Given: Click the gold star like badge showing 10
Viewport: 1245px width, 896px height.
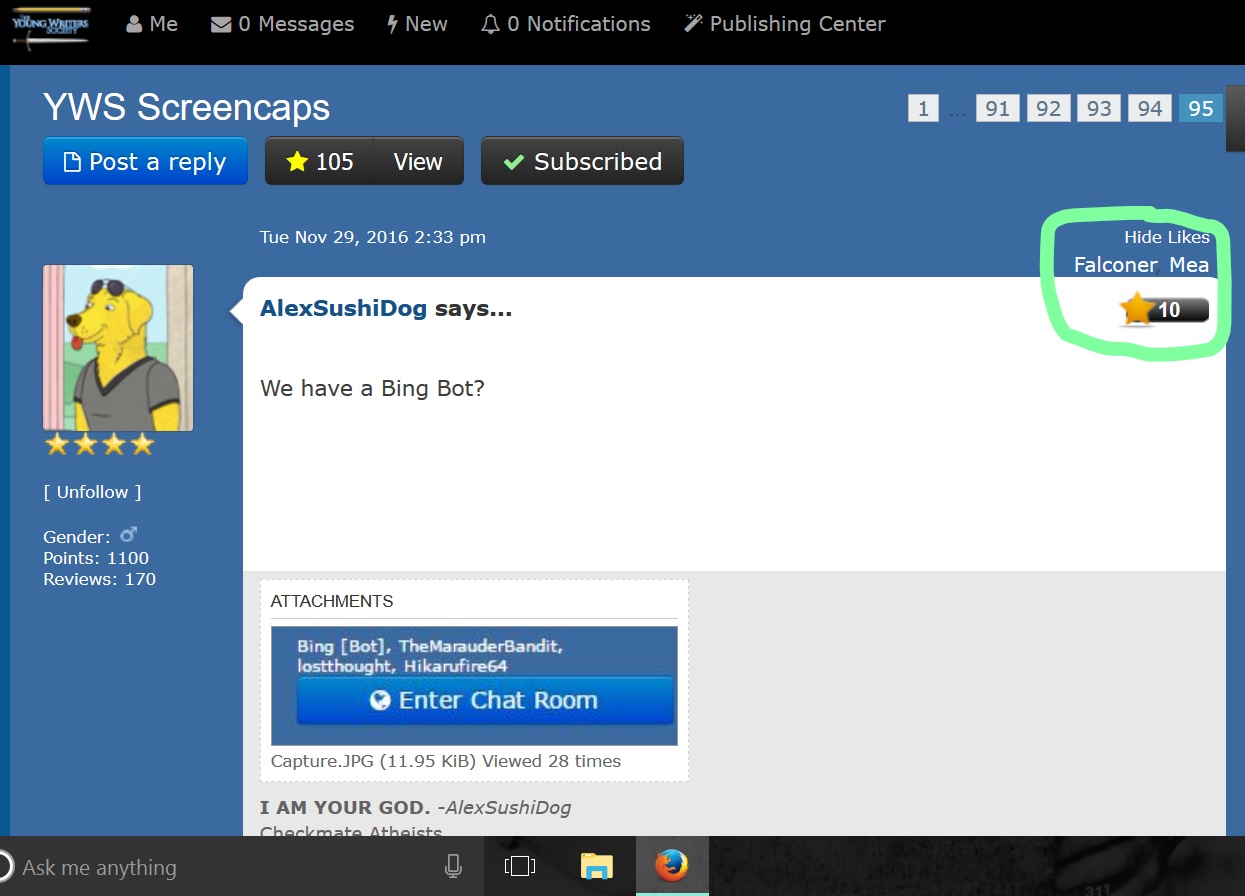Looking at the screenshot, I should coord(1165,310).
